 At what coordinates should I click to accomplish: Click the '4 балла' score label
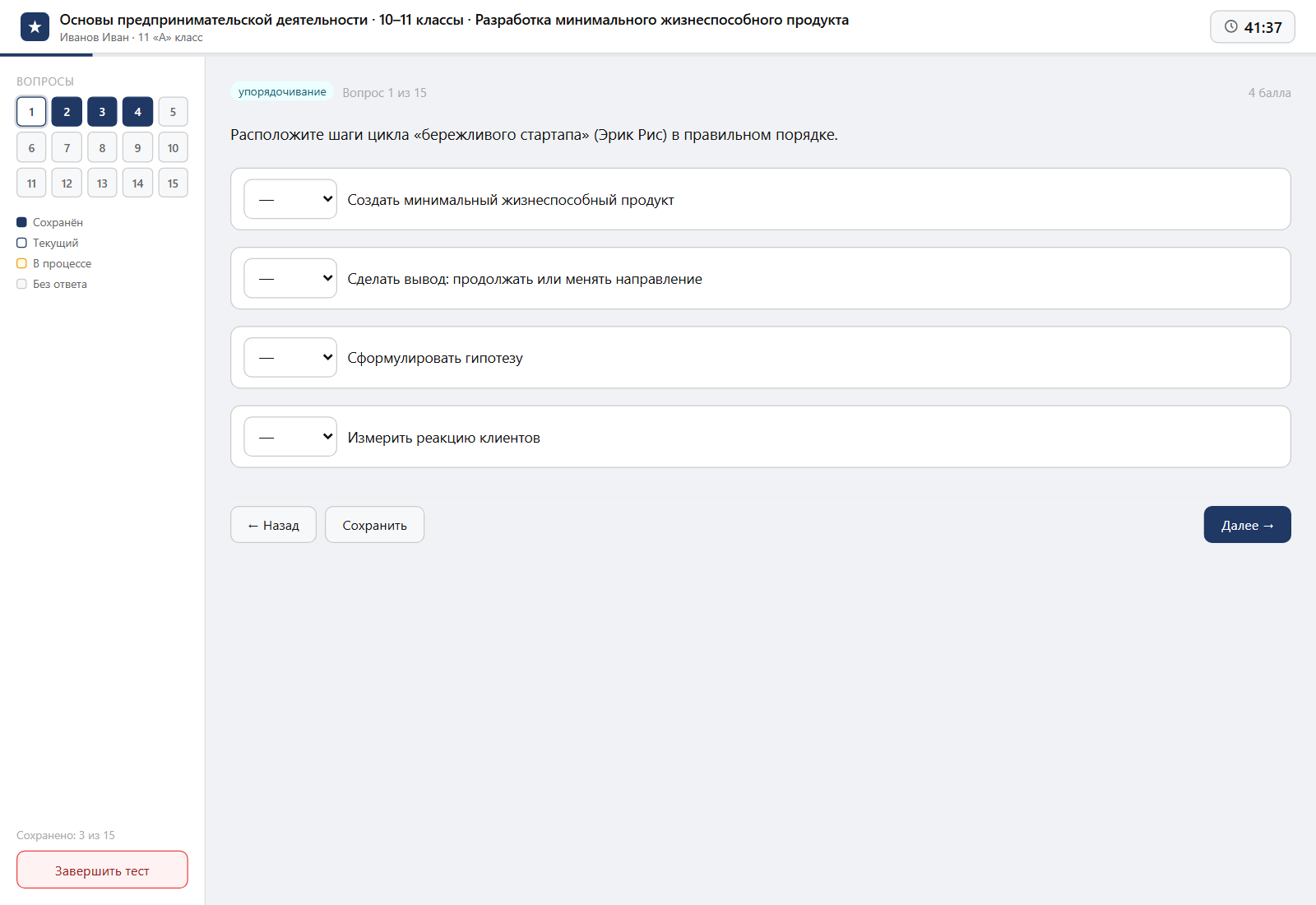[x=1269, y=93]
